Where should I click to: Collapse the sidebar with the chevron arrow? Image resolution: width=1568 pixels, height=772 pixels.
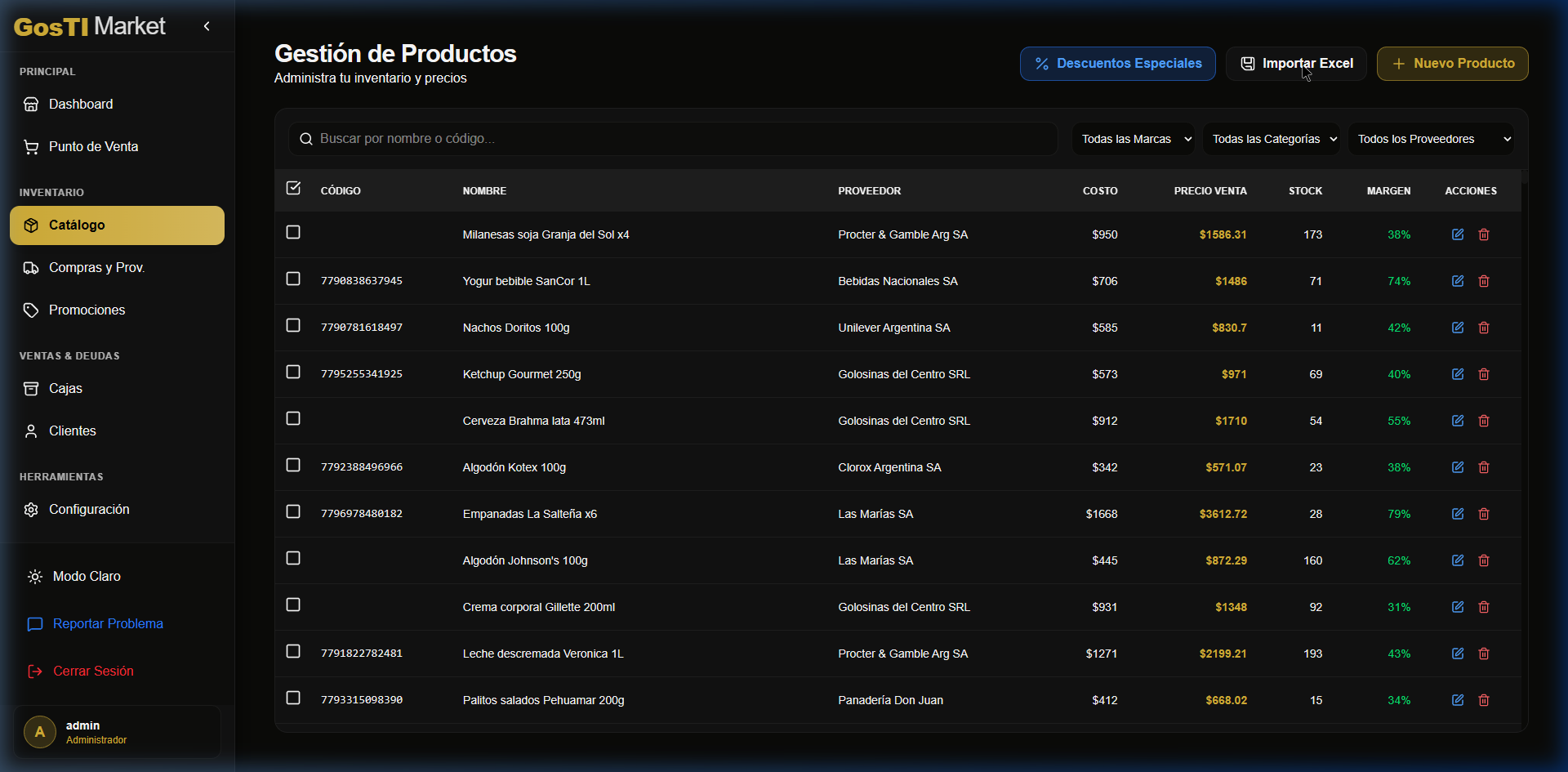207,26
